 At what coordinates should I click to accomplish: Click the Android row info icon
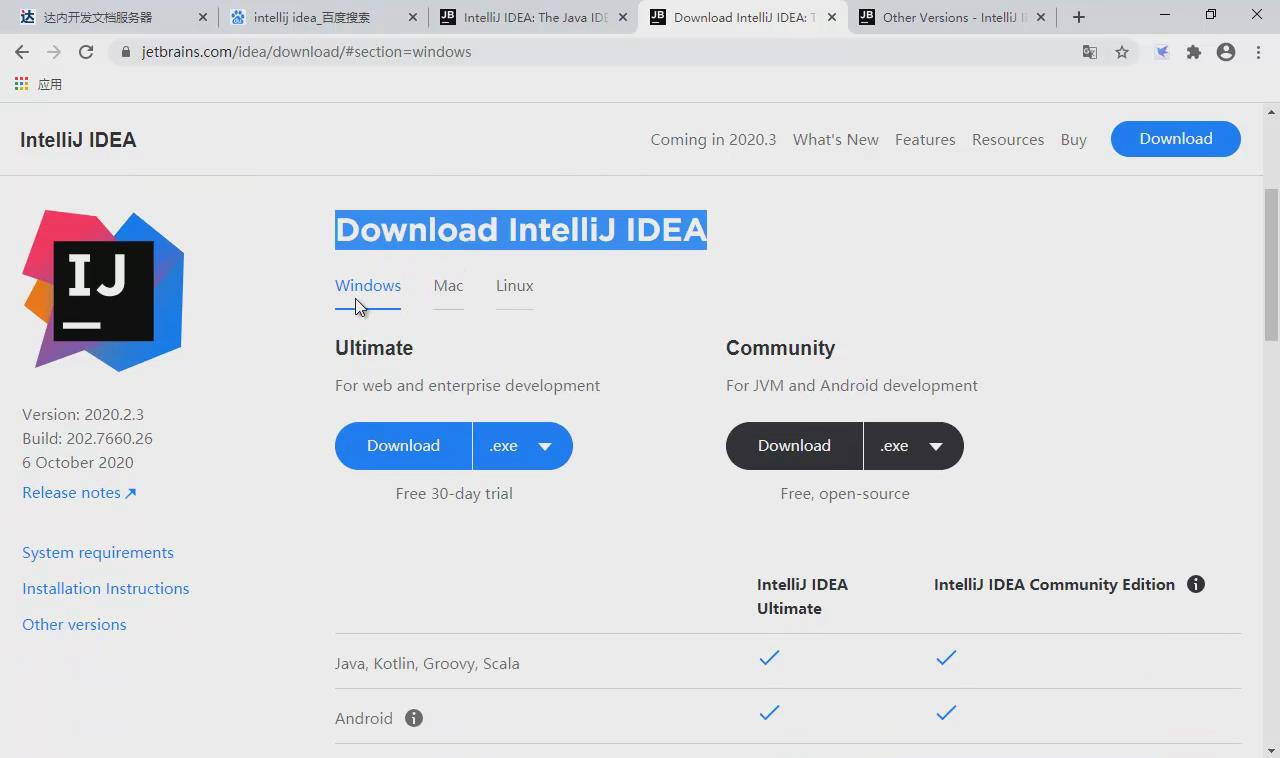coord(414,718)
